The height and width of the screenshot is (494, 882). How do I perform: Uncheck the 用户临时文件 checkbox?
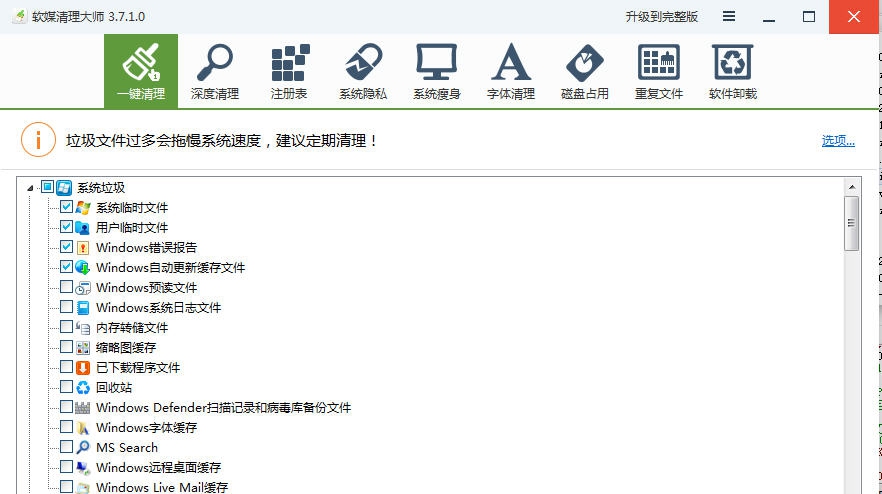coord(66,227)
